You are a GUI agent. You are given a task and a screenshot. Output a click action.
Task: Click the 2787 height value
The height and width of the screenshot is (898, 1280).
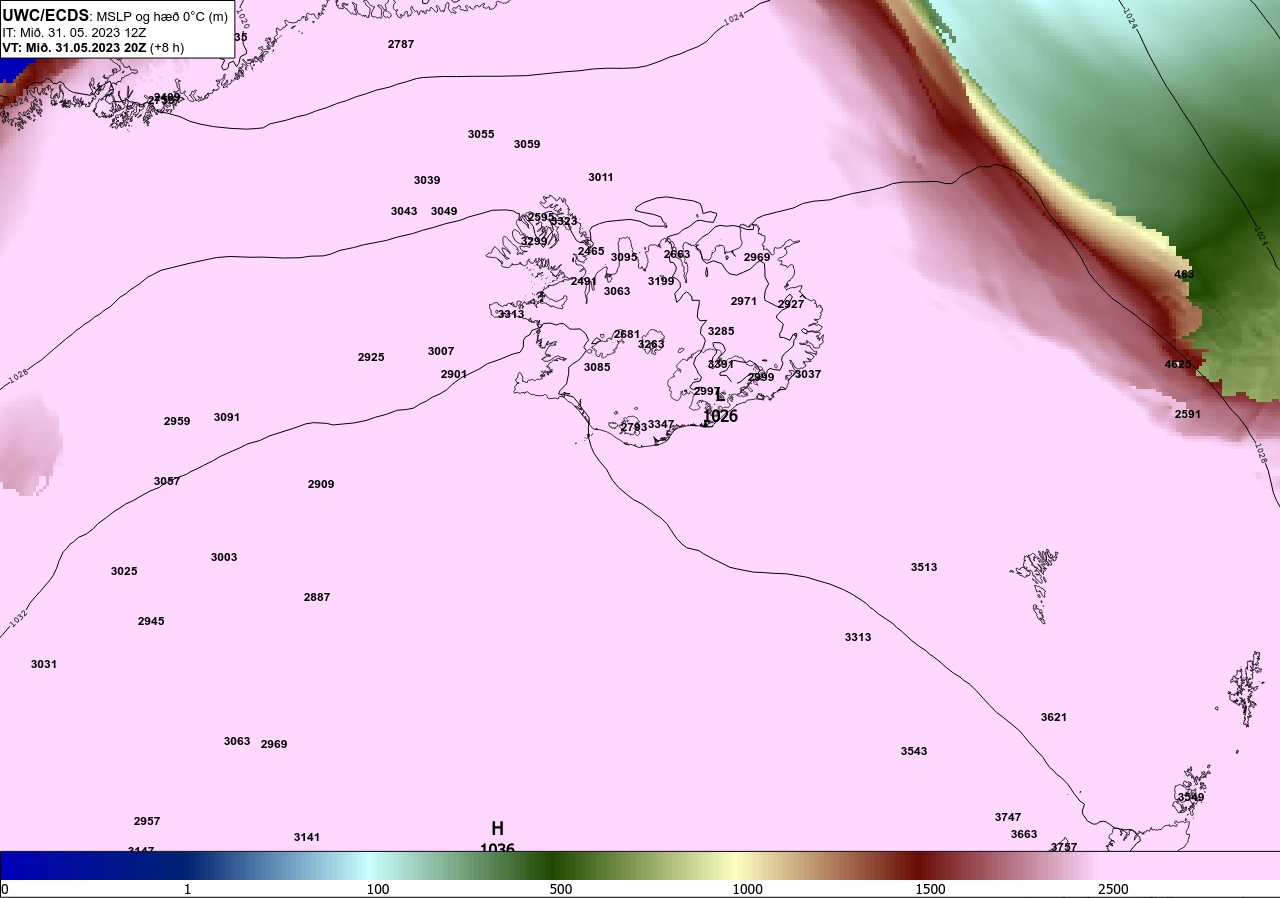(401, 44)
